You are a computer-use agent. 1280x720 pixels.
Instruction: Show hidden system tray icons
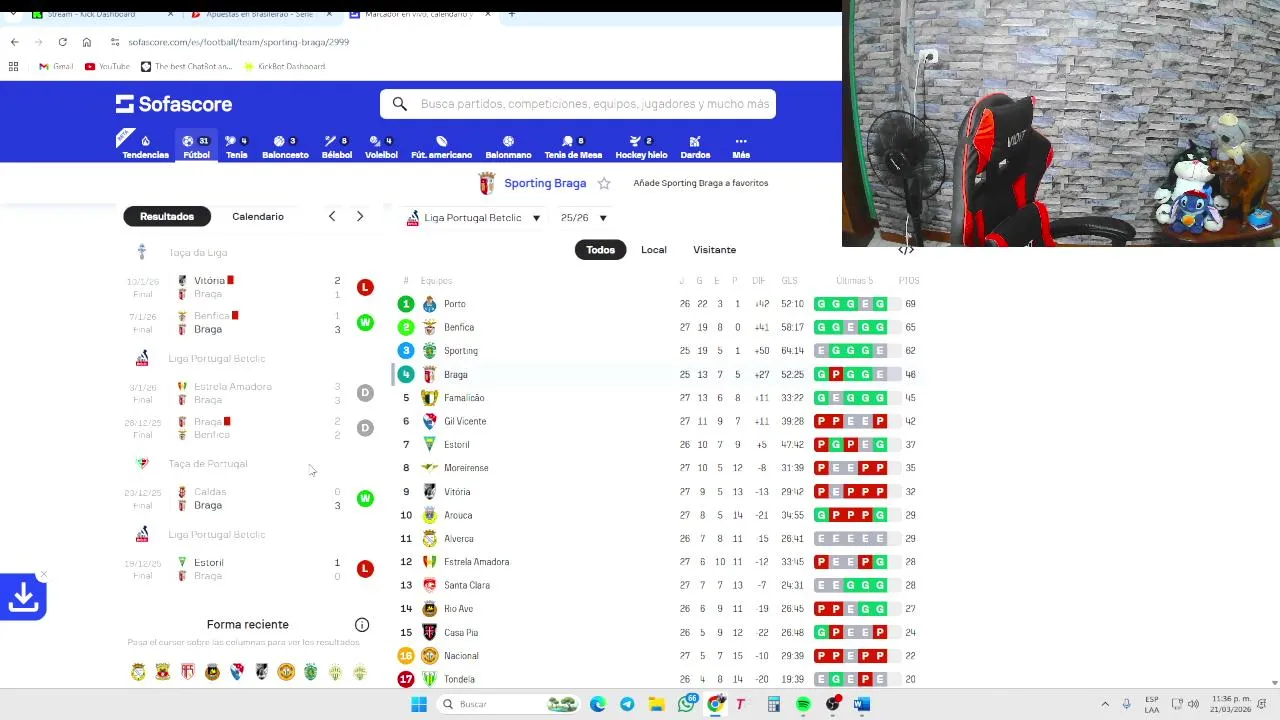(1105, 704)
